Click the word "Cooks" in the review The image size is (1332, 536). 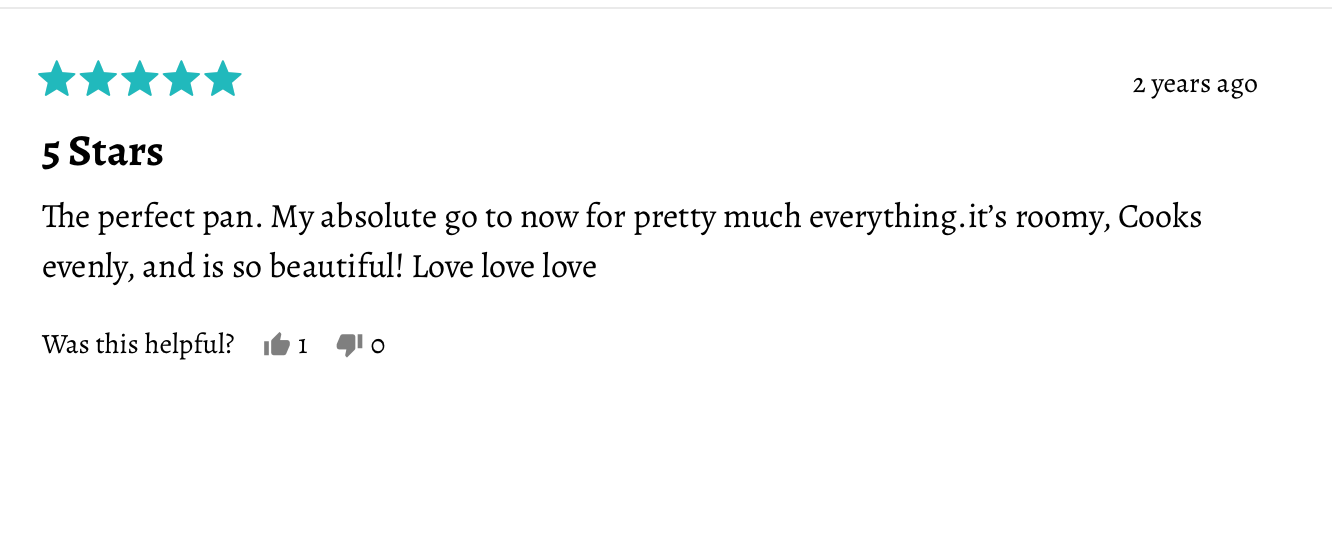(x=1160, y=217)
